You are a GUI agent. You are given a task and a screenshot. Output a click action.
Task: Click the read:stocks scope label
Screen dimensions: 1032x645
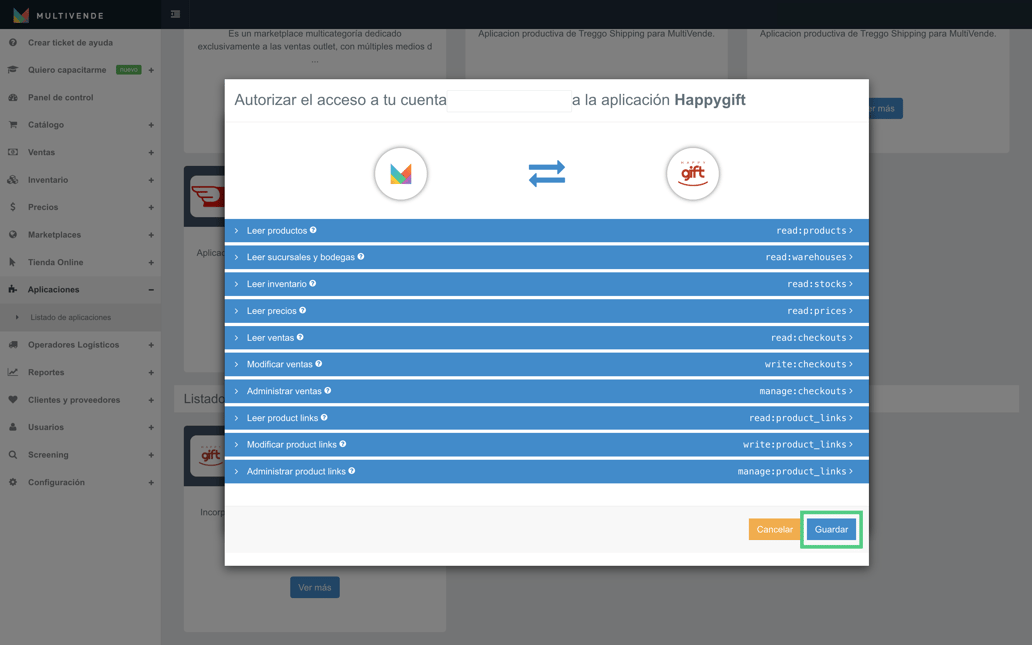pyautogui.click(x=817, y=284)
